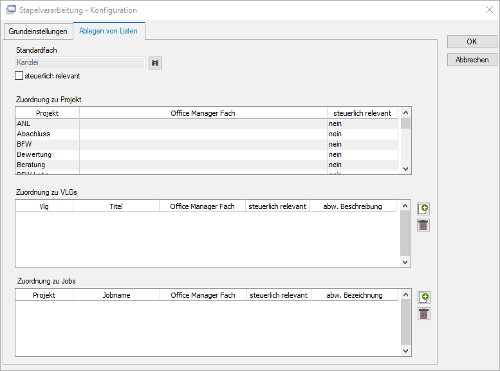Click abw. Beschreibung column header
The image size is (500, 371).
353,206
